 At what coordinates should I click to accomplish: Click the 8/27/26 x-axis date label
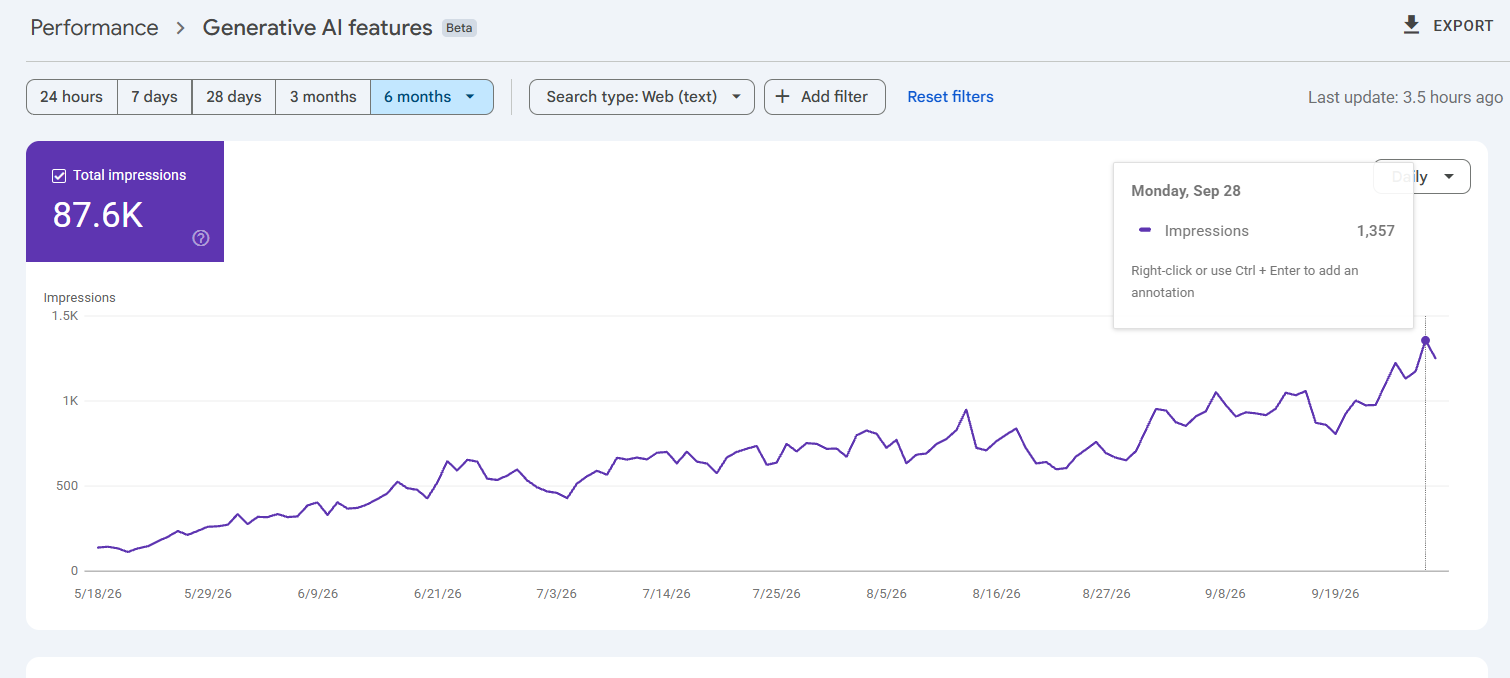click(x=1106, y=594)
